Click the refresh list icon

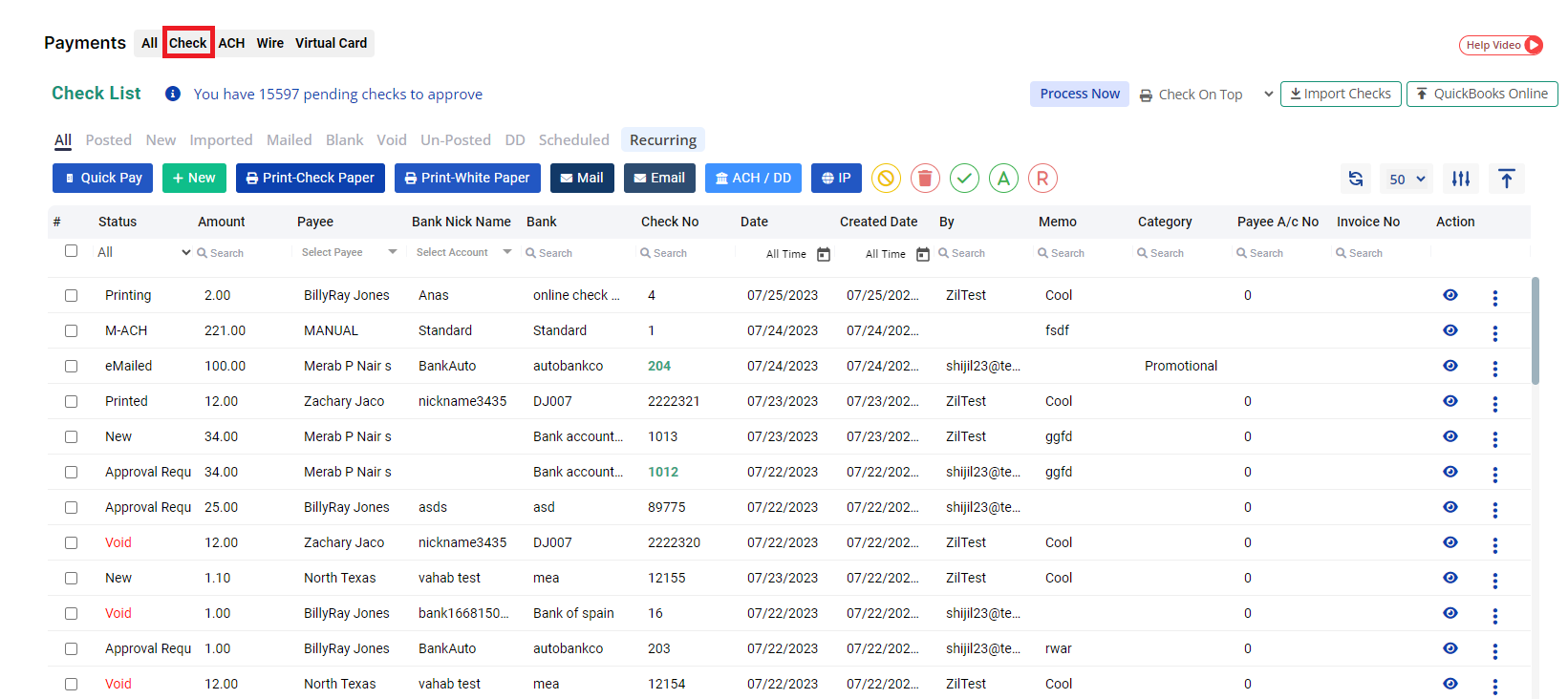click(x=1355, y=179)
